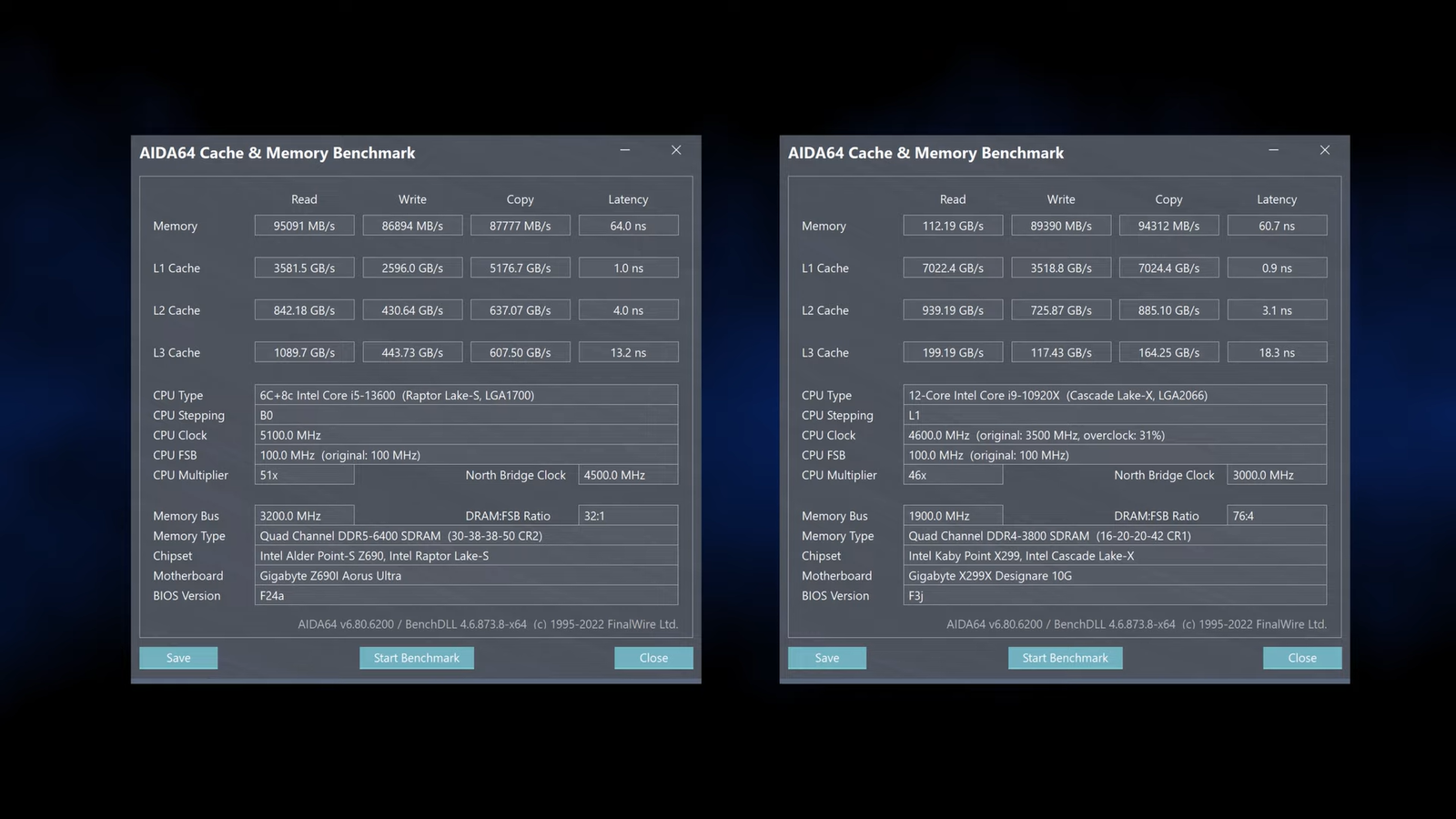The image size is (1456, 819).
Task: Select the 112.19 GB/s memory read field
Action: click(x=953, y=226)
